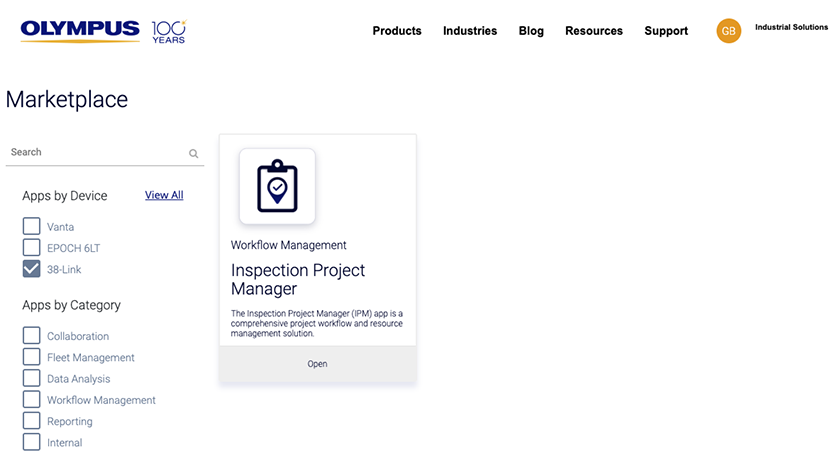Image resolution: width=840 pixels, height=462 pixels.
Task: Click the Inspection Project Manager title
Action: 297,279
